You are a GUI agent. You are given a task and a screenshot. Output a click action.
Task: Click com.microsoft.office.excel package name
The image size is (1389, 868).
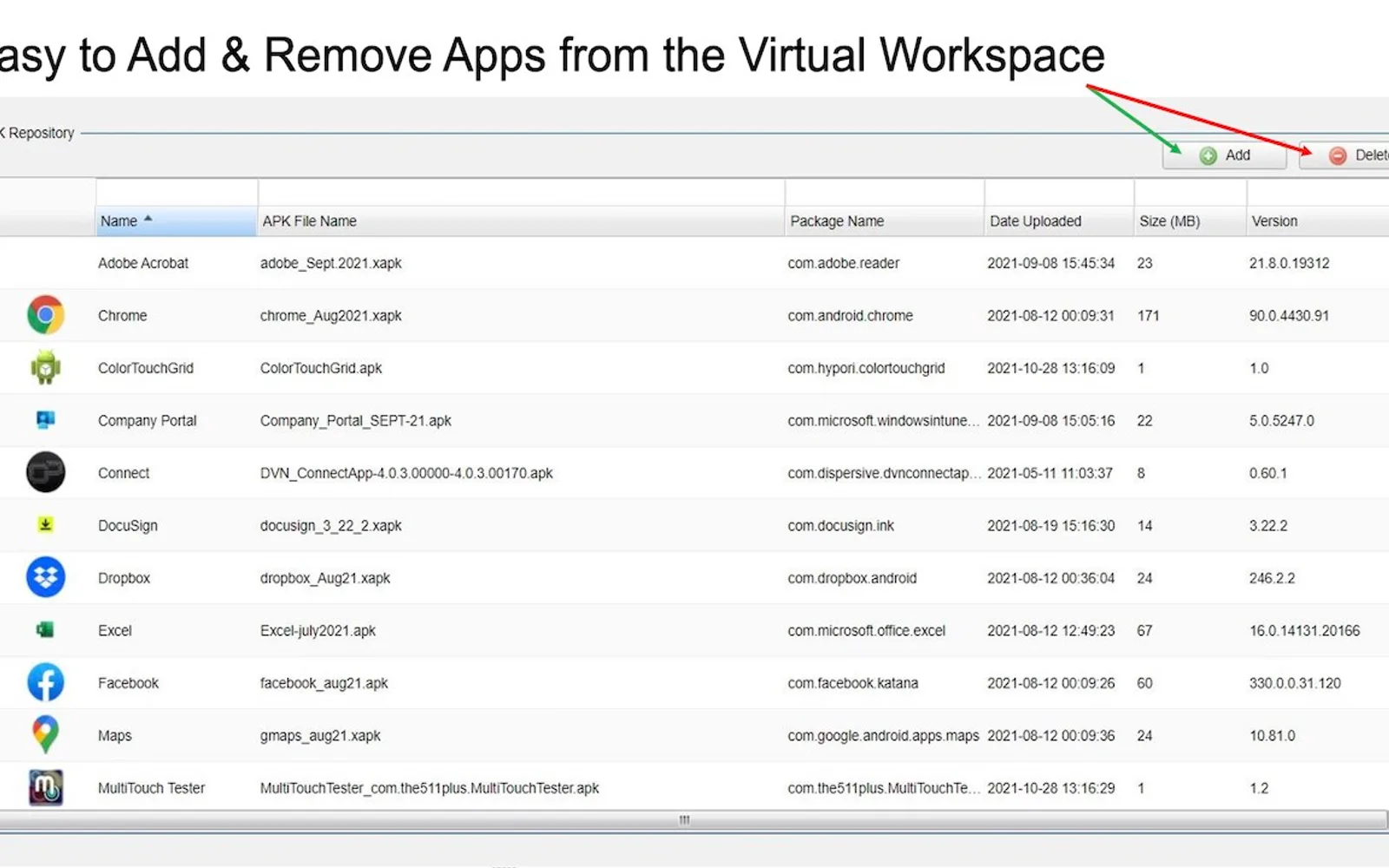click(x=866, y=631)
